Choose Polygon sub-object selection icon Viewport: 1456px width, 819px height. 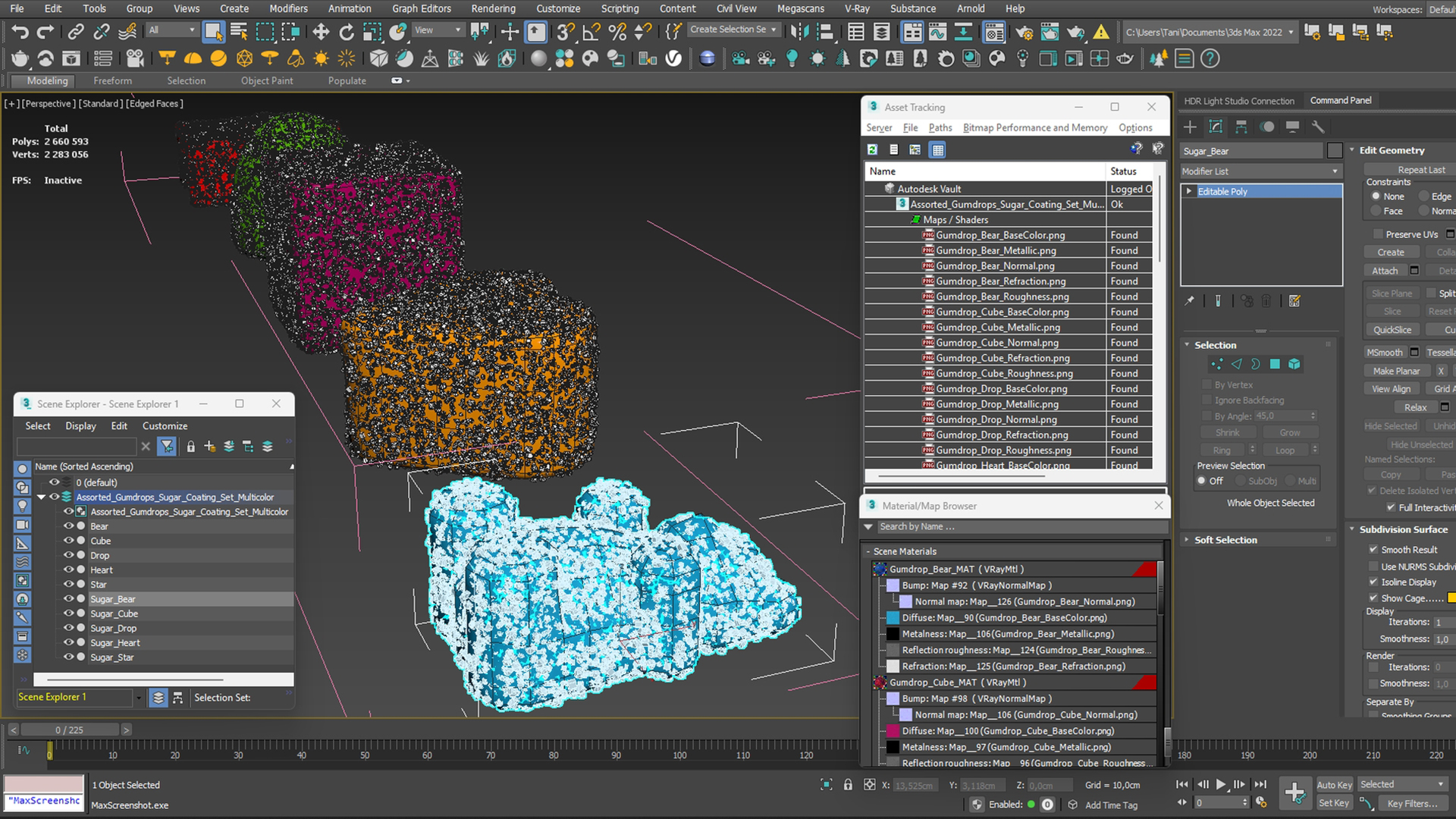click(x=1275, y=364)
